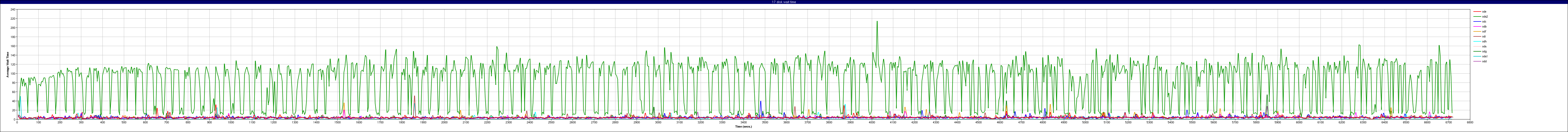Screen dimensions: 1568x132
Task: Click the '17 disk wait time' chart title
Action: click(x=784, y=2)
